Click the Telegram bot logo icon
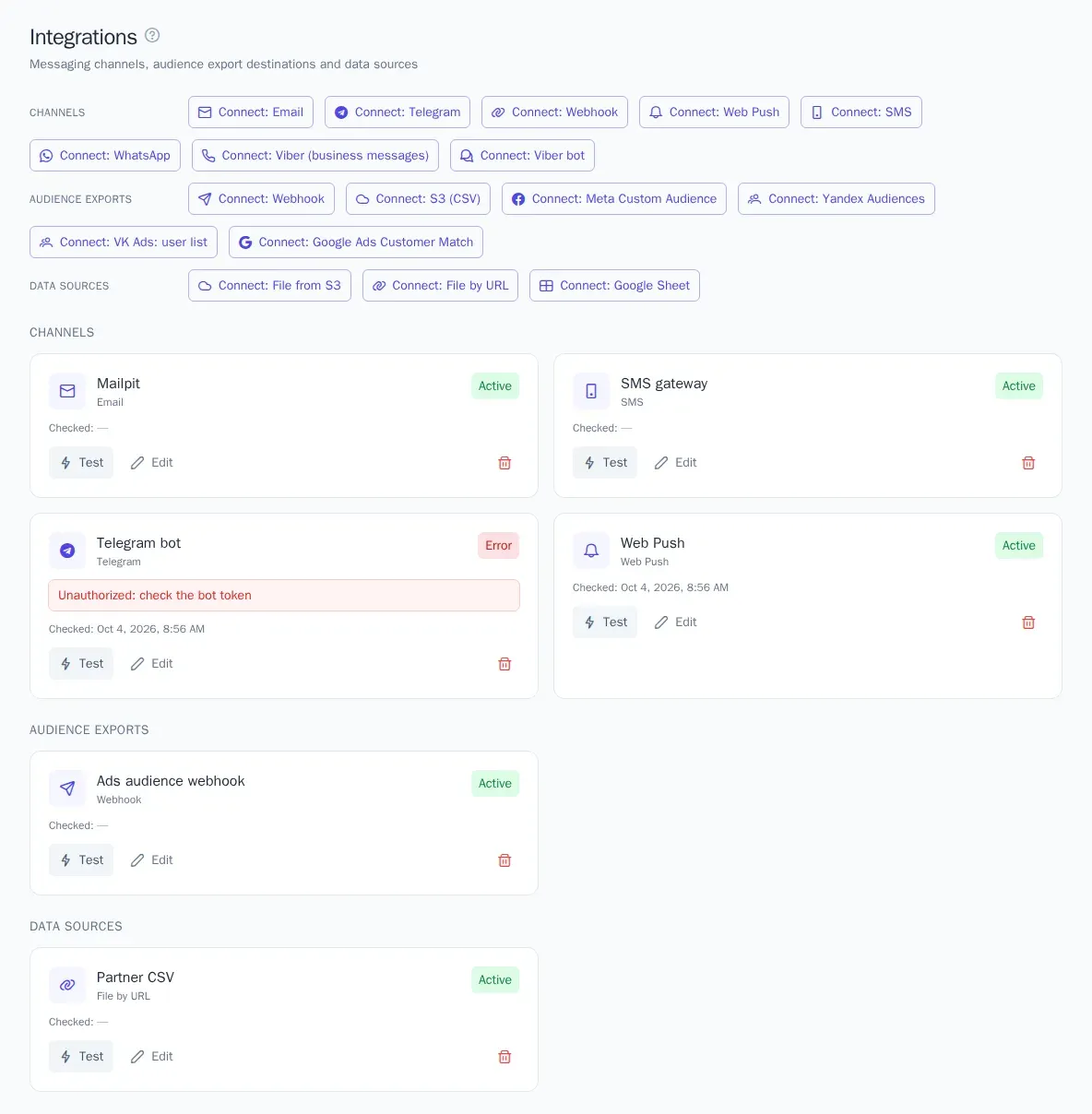 tap(67, 551)
